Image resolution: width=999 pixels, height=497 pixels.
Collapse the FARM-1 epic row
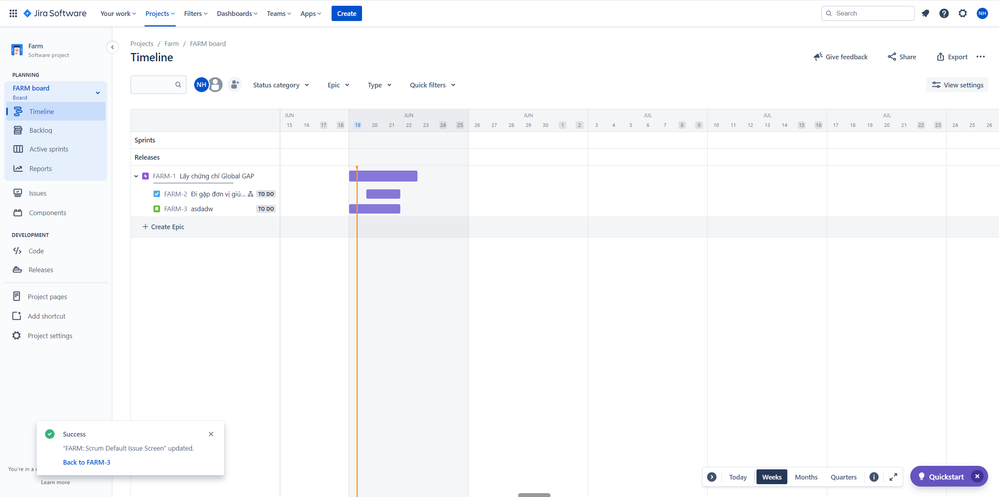click(x=136, y=176)
